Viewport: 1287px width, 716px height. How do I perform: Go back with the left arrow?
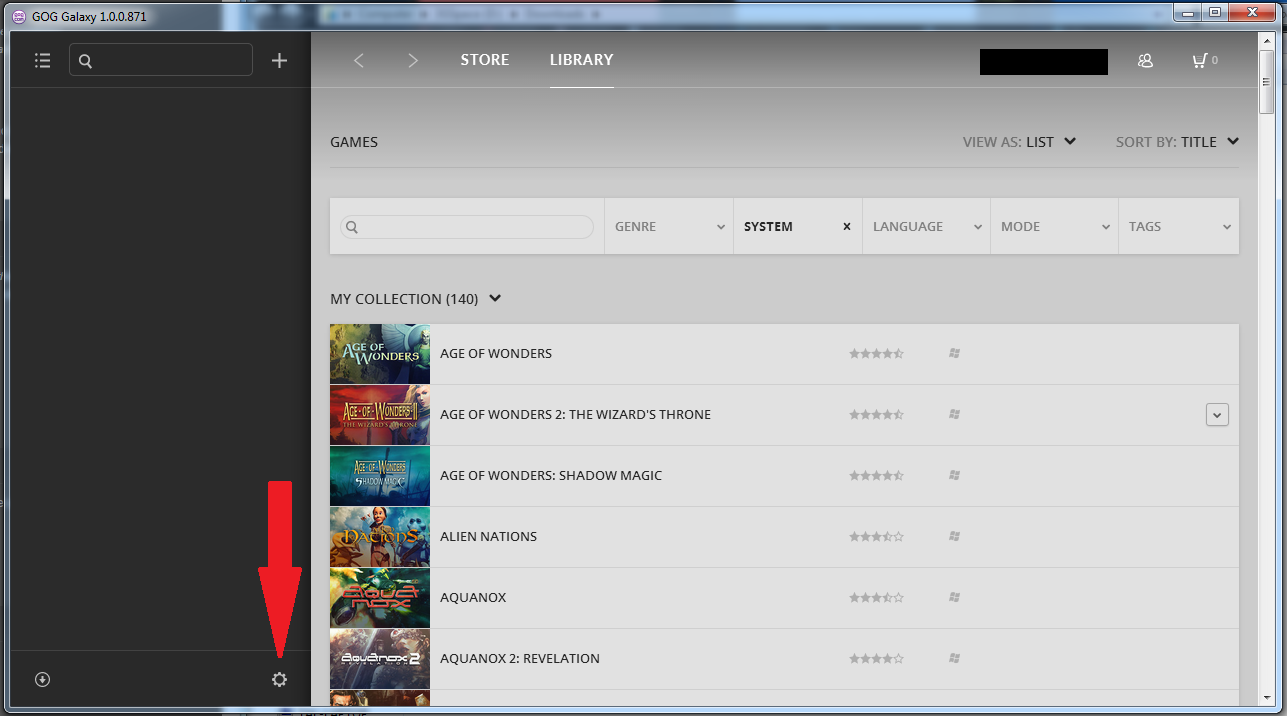coord(359,61)
